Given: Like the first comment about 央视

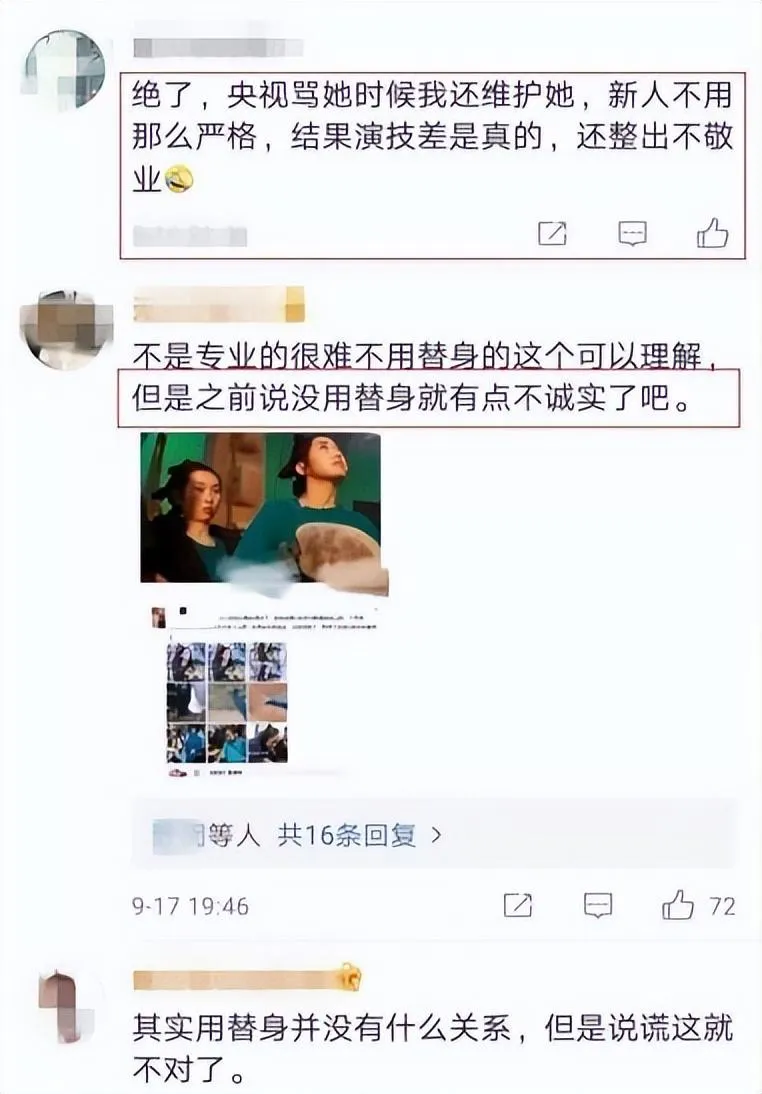Looking at the screenshot, I should point(712,233).
